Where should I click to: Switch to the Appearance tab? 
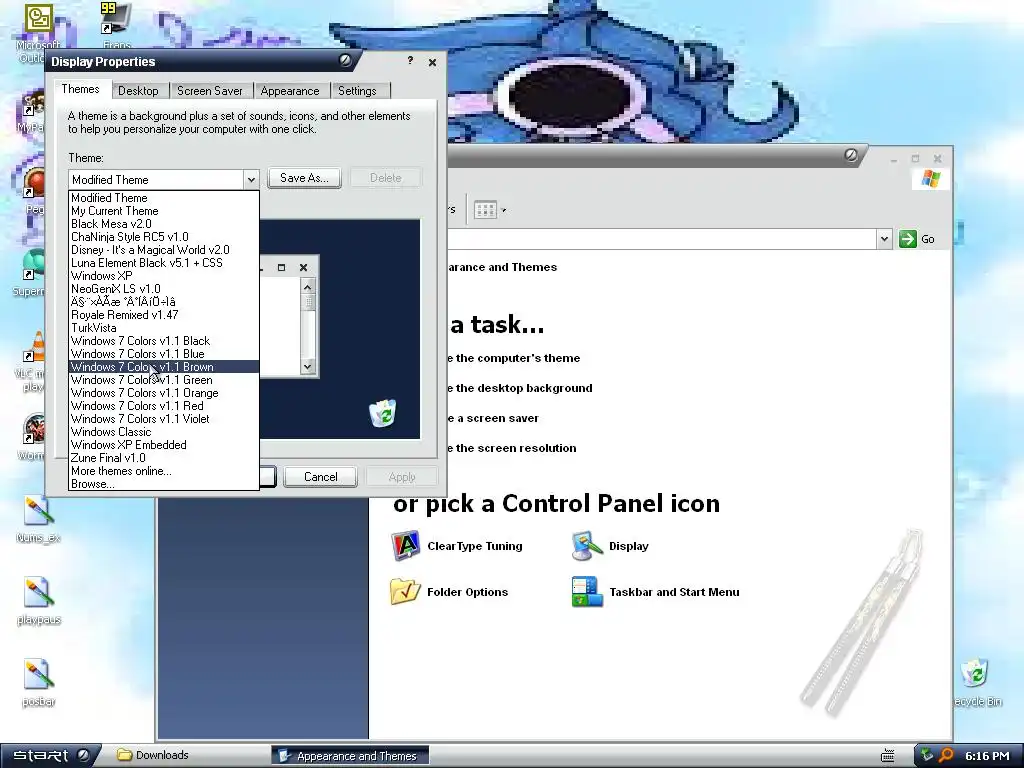290,91
